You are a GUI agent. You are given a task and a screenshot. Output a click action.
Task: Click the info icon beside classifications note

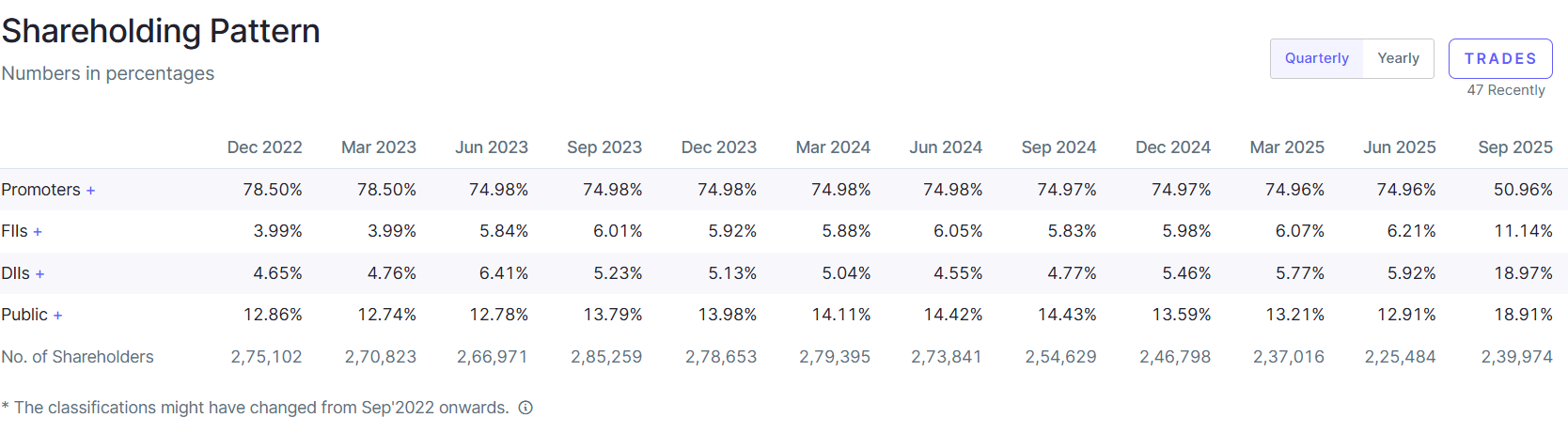tap(525, 408)
